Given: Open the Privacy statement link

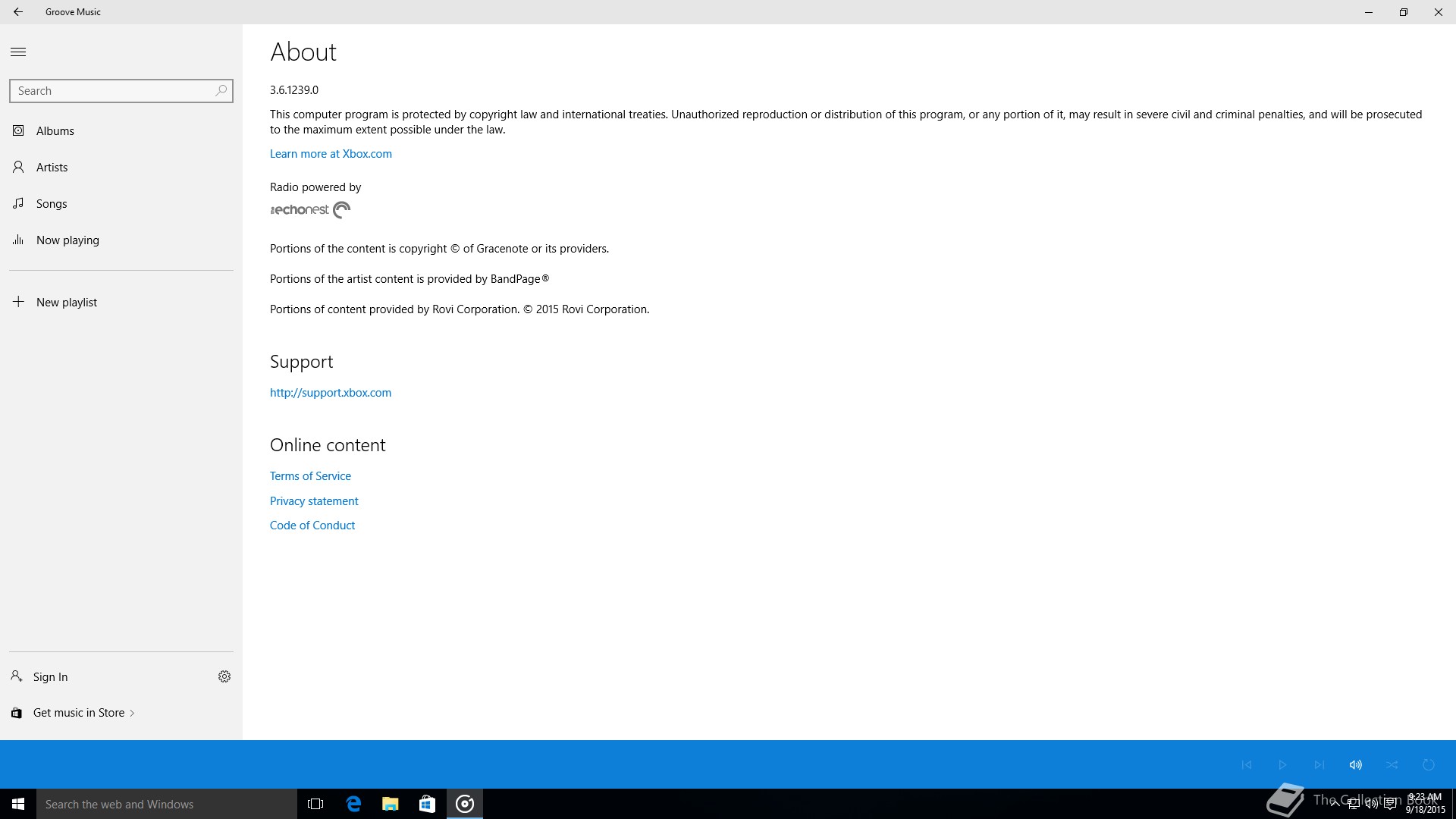Looking at the screenshot, I should pos(314,501).
